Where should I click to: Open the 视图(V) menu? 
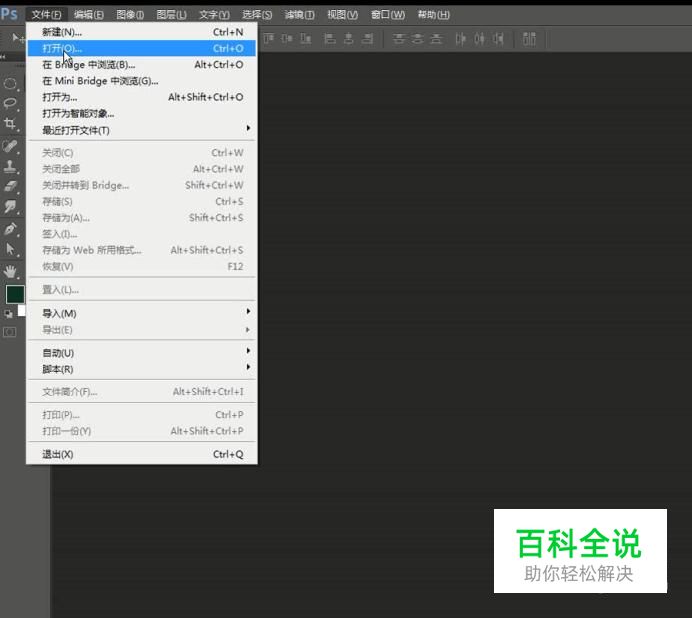click(x=342, y=15)
